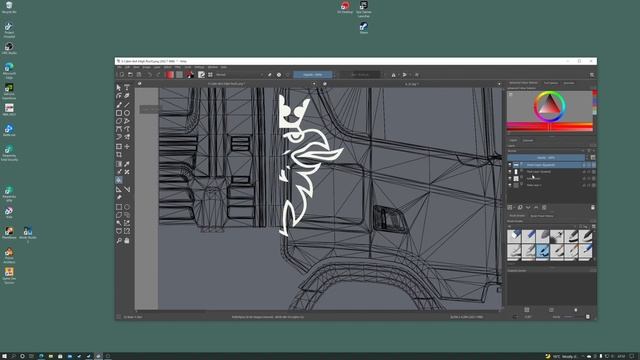
Task: Select the Shape selection arrow tool
Action: [119, 87]
